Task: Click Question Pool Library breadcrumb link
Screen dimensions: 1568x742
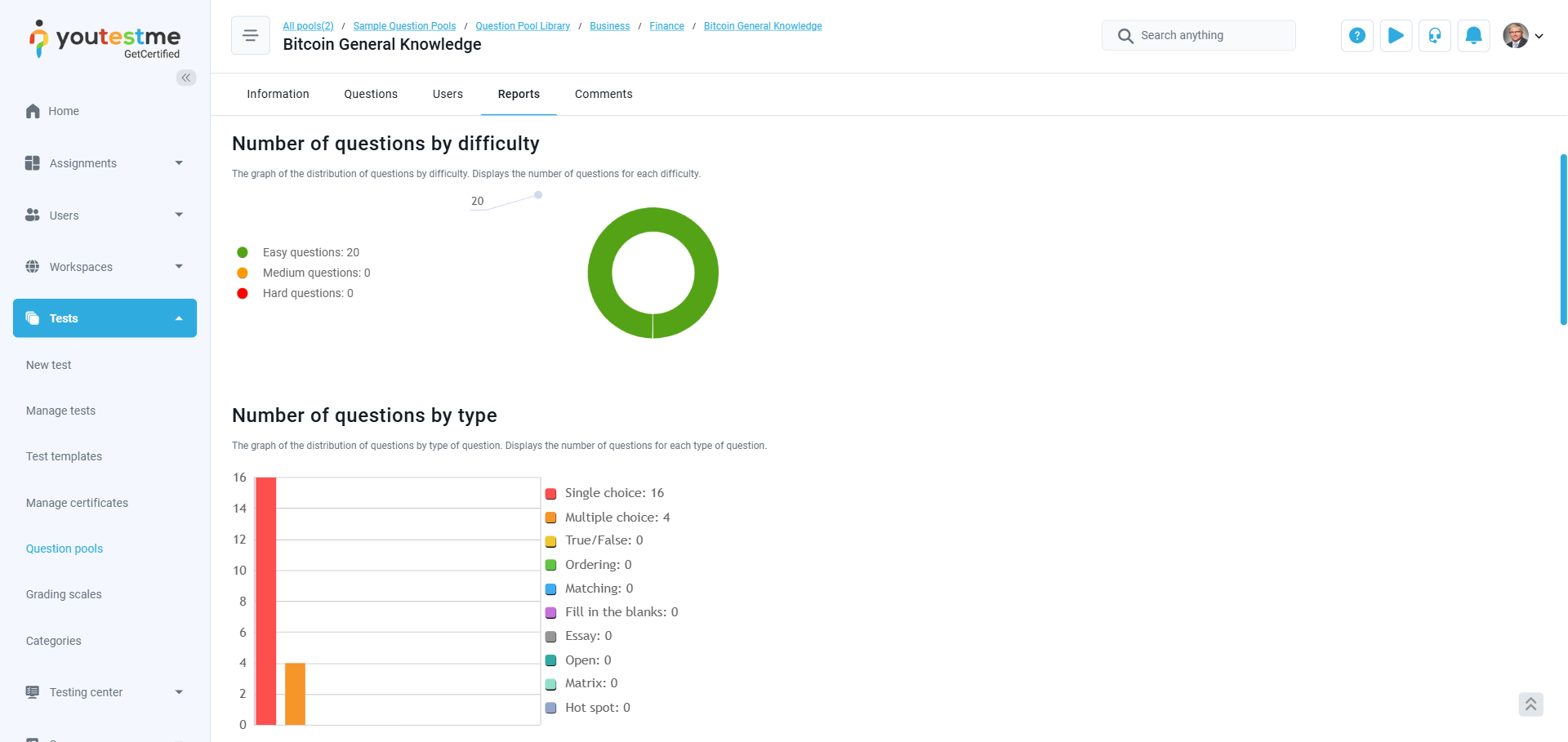Action: (x=523, y=26)
